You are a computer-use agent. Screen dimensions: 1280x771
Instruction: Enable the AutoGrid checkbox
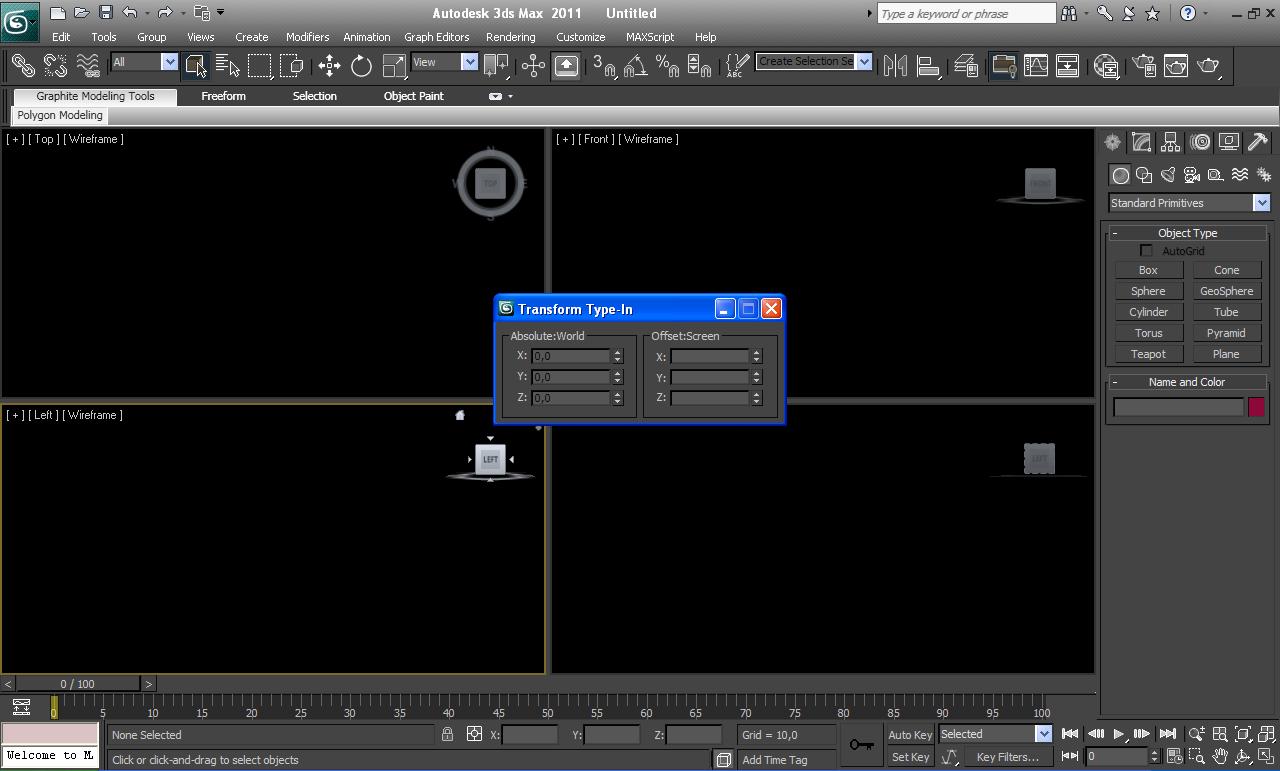point(1146,251)
